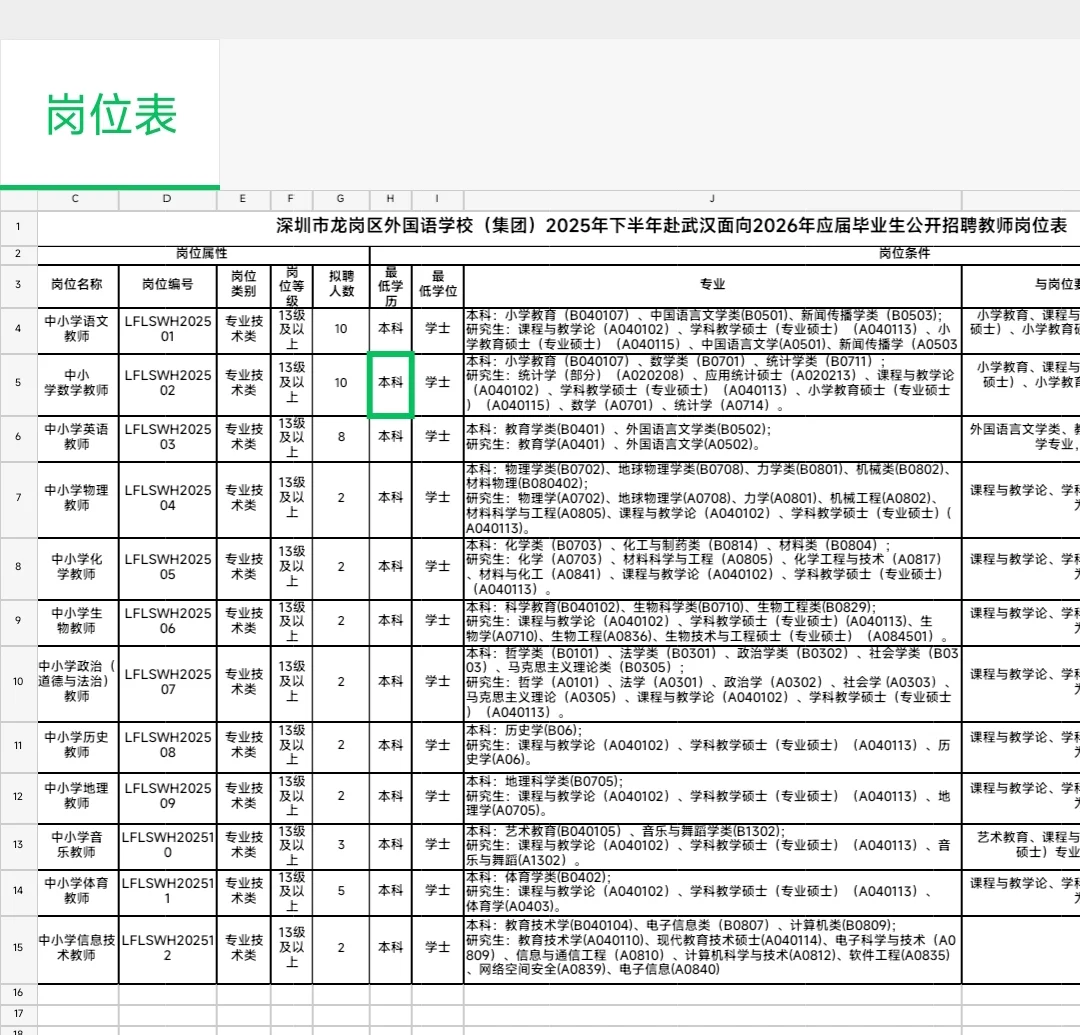Click the 专业 cell listing 外国语言文学类(B0502)

coord(712,438)
